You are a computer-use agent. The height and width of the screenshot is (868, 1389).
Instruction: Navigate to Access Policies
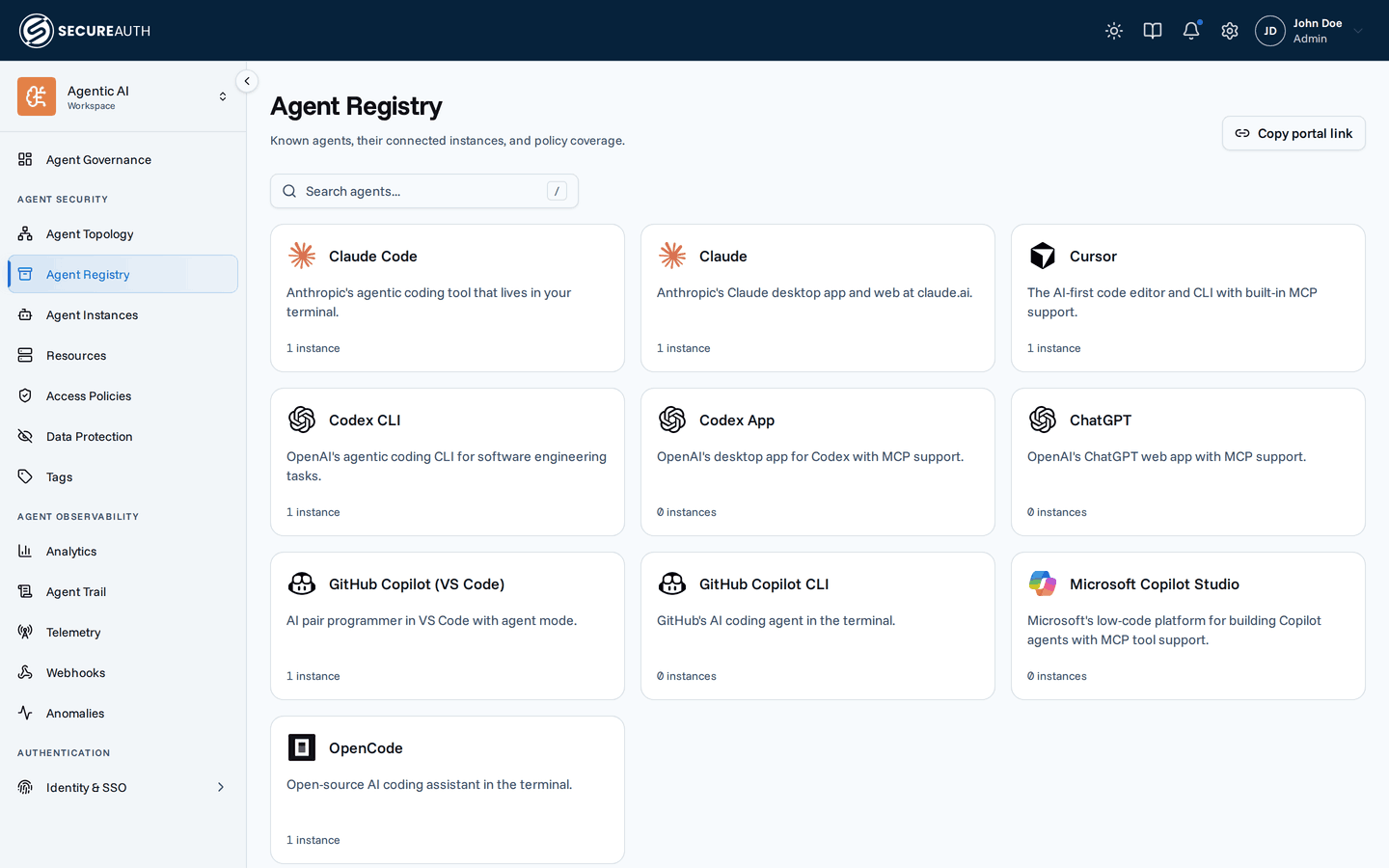(x=123, y=395)
